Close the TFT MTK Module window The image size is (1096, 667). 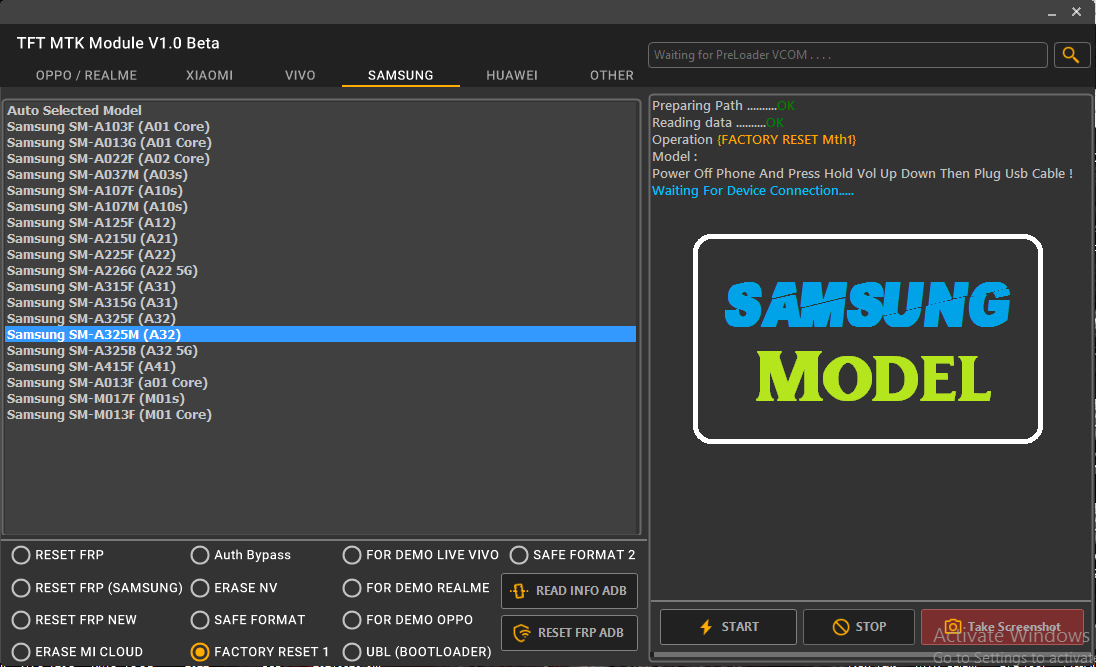point(1076,12)
